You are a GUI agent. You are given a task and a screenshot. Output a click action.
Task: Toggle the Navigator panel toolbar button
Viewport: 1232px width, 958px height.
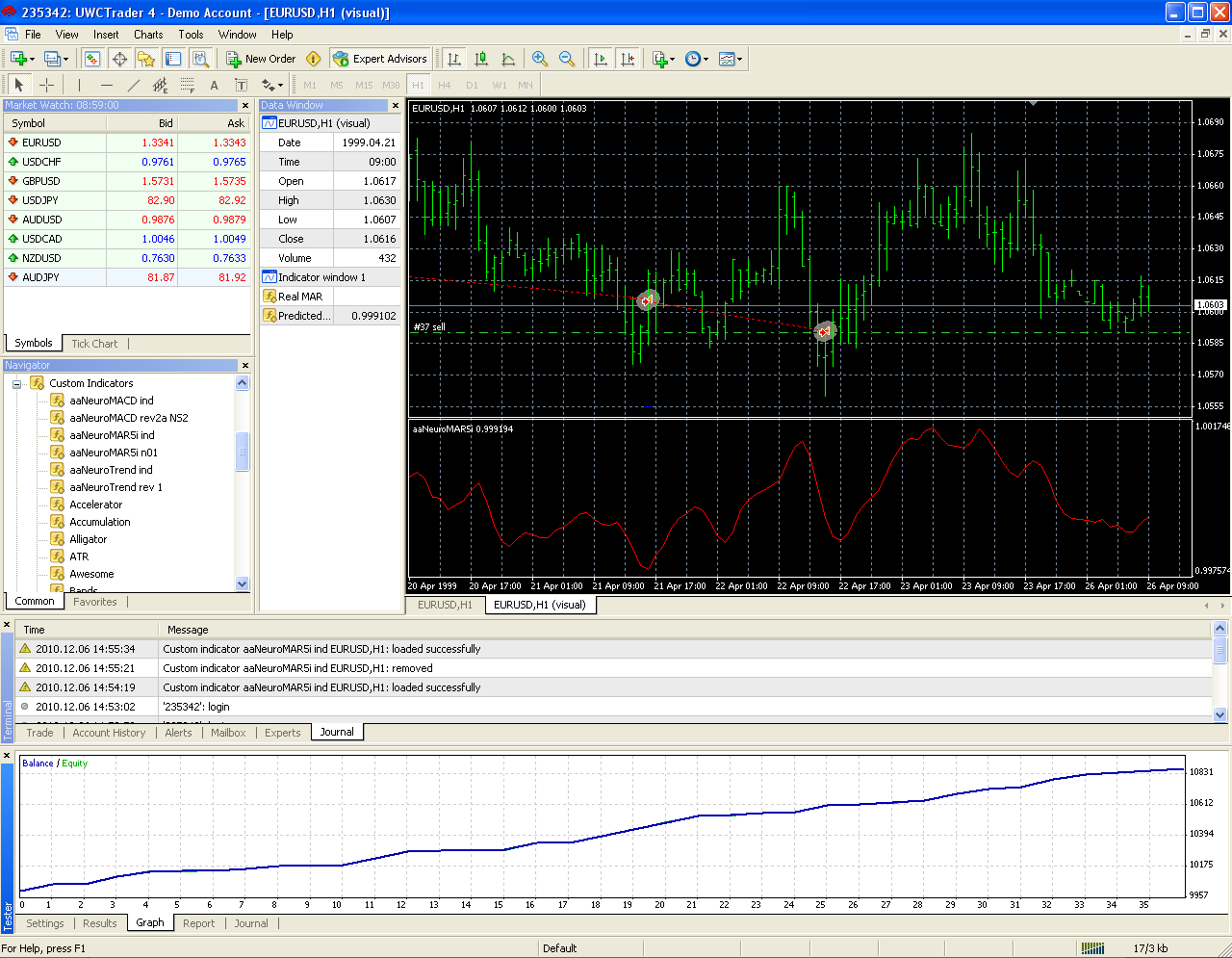[x=146, y=59]
